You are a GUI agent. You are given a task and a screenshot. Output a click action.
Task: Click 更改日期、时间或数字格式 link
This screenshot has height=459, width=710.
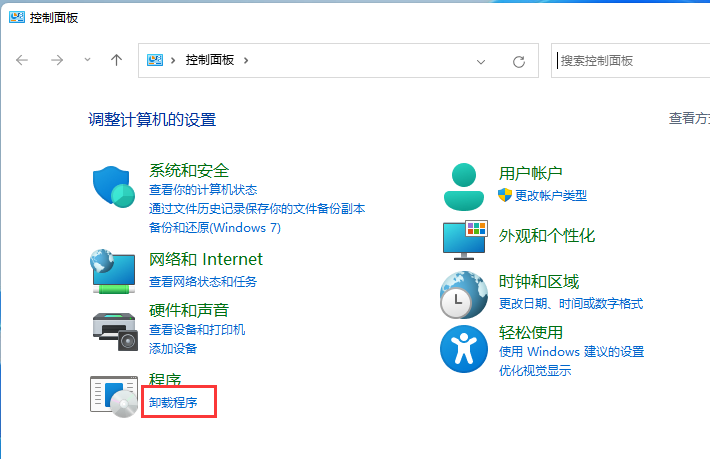pyautogui.click(x=571, y=304)
